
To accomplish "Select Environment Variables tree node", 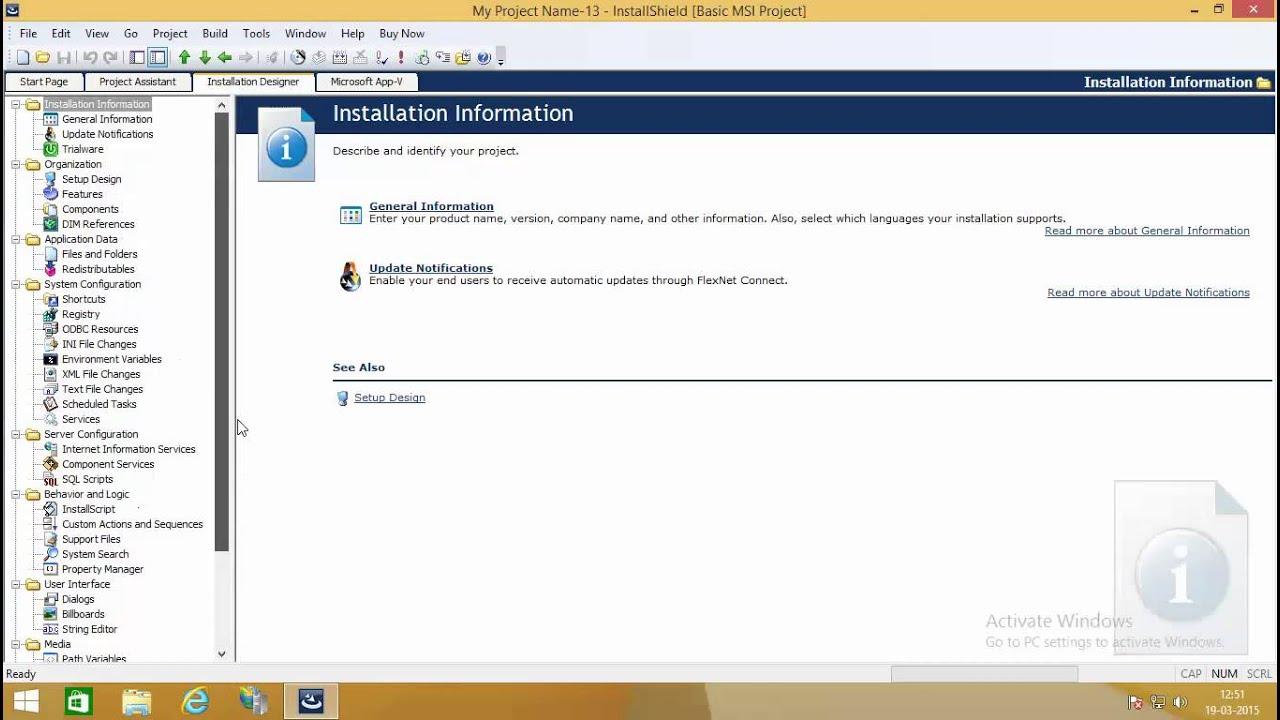I will click(x=112, y=359).
